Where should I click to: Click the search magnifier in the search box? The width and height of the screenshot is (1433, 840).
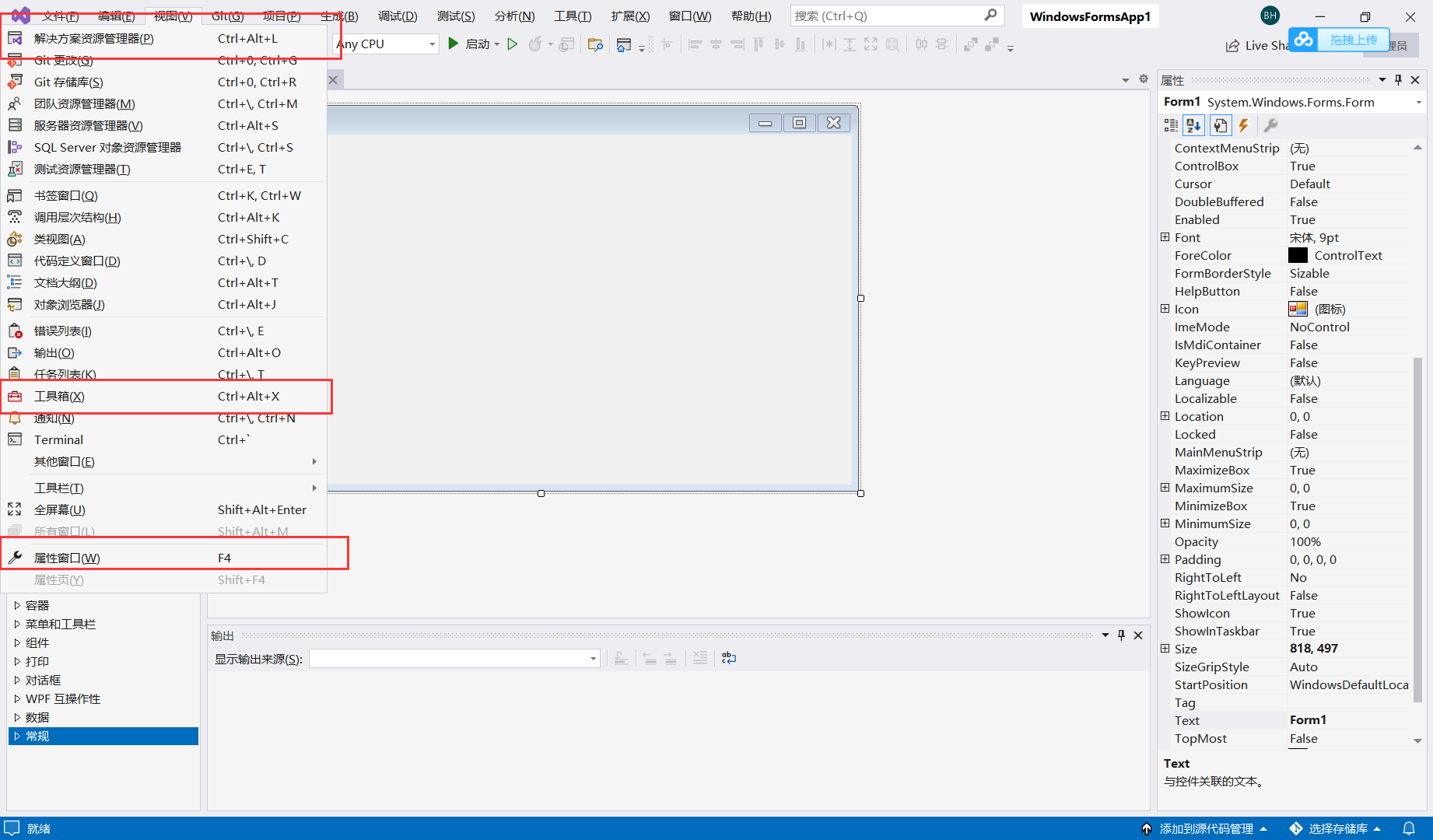[990, 16]
